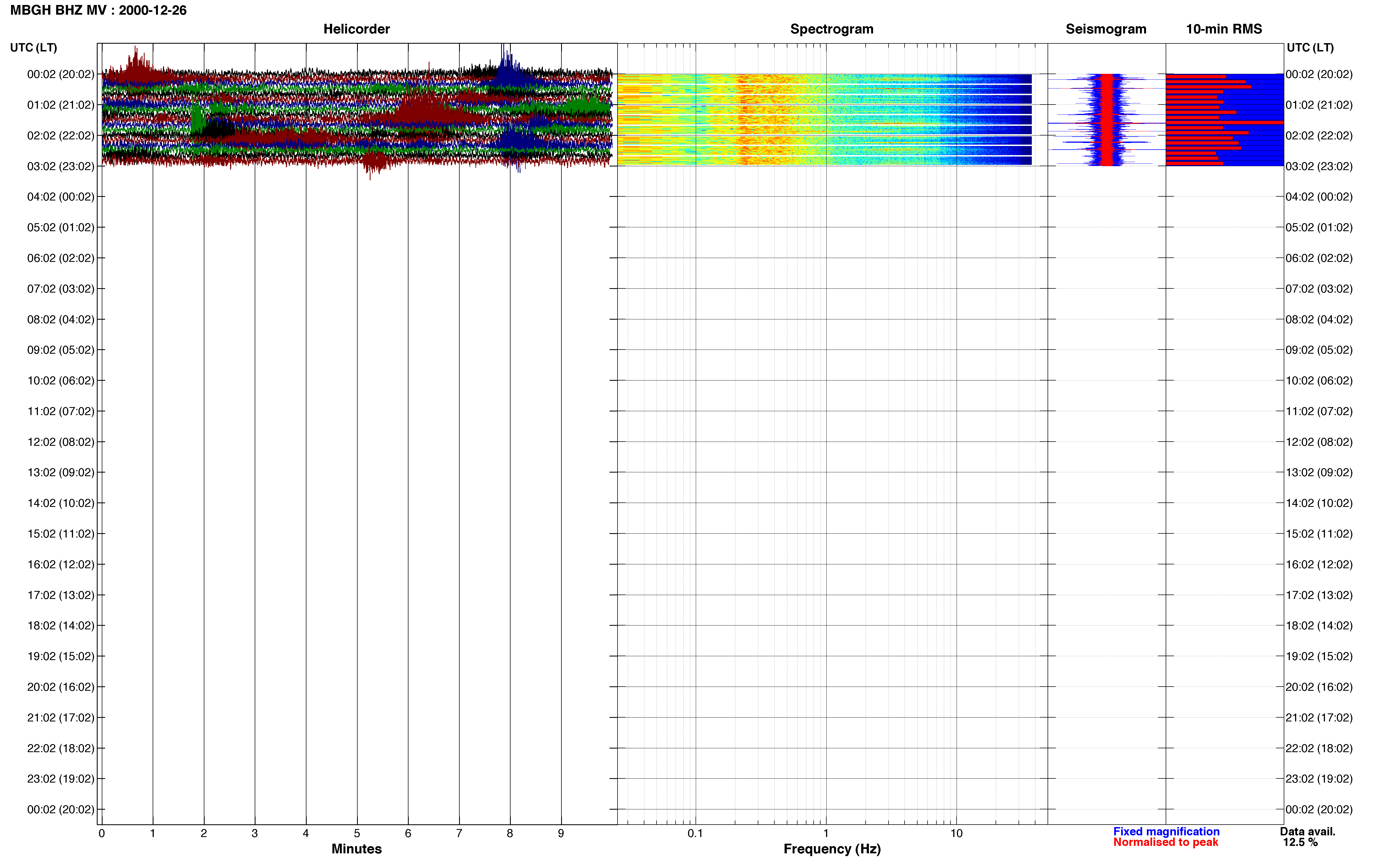Click left-axis time label 10:02 (06:02)

pos(60,380)
